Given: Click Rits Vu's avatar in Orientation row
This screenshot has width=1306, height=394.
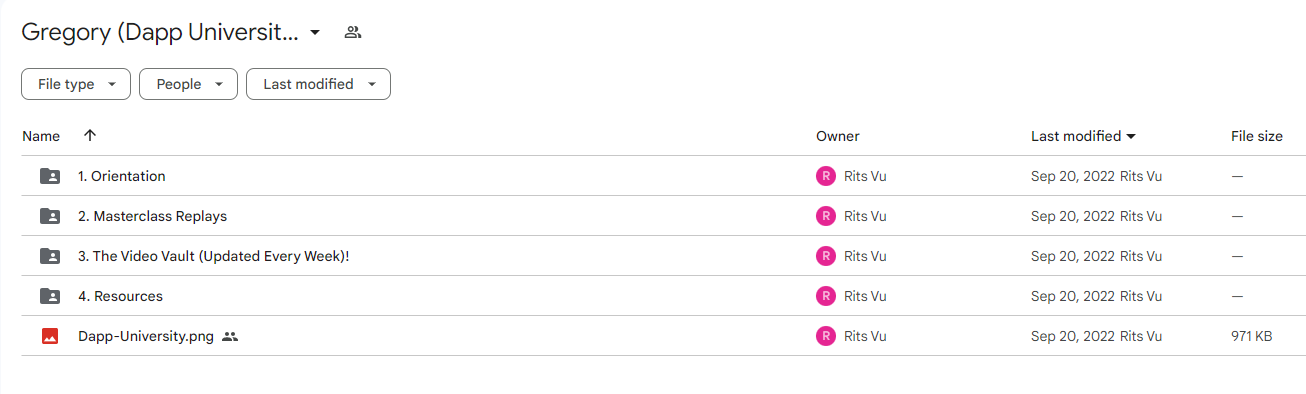Looking at the screenshot, I should (x=825, y=176).
